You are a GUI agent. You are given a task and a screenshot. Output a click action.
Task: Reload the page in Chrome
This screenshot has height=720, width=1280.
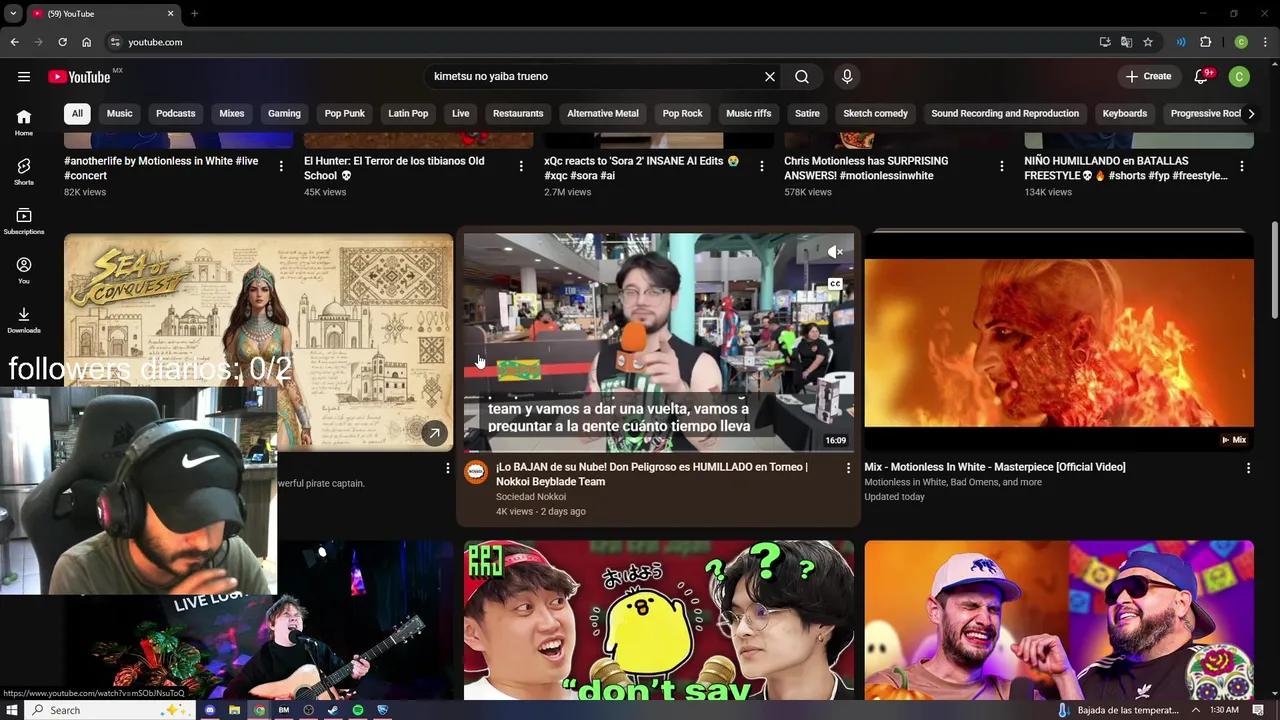pyautogui.click(x=62, y=42)
